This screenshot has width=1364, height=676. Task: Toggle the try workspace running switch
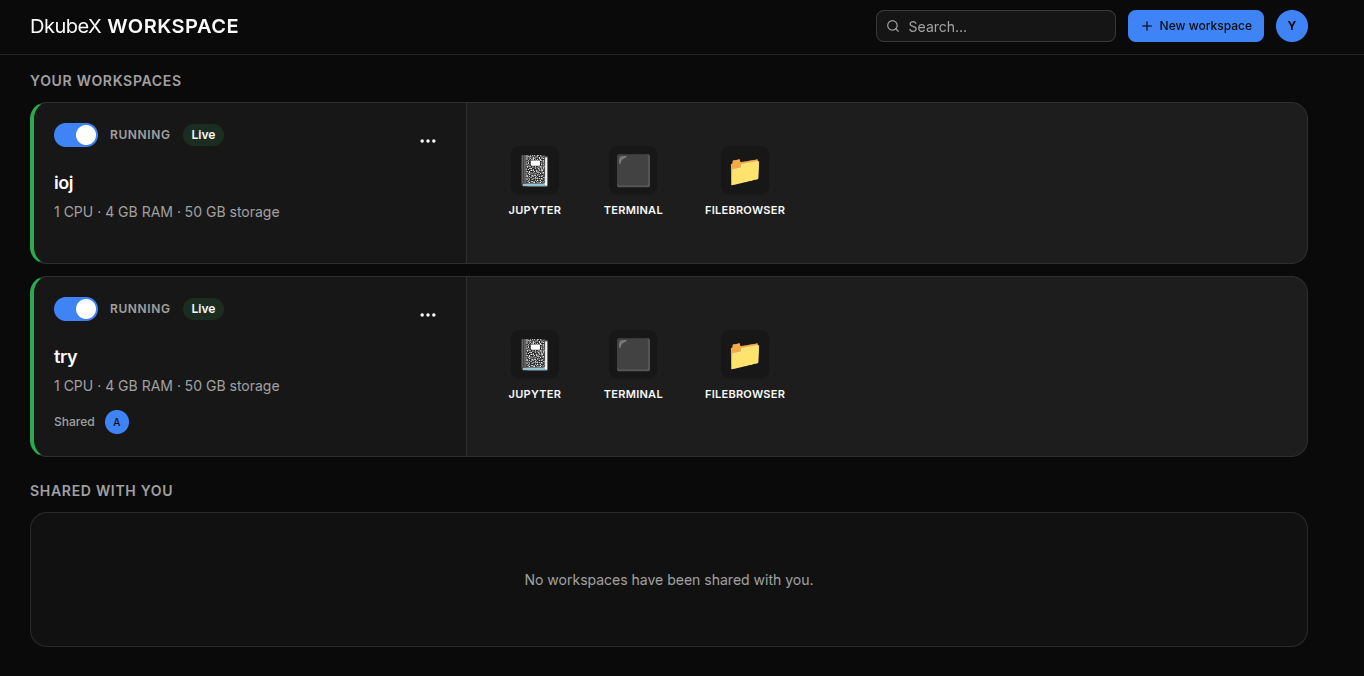(x=76, y=309)
